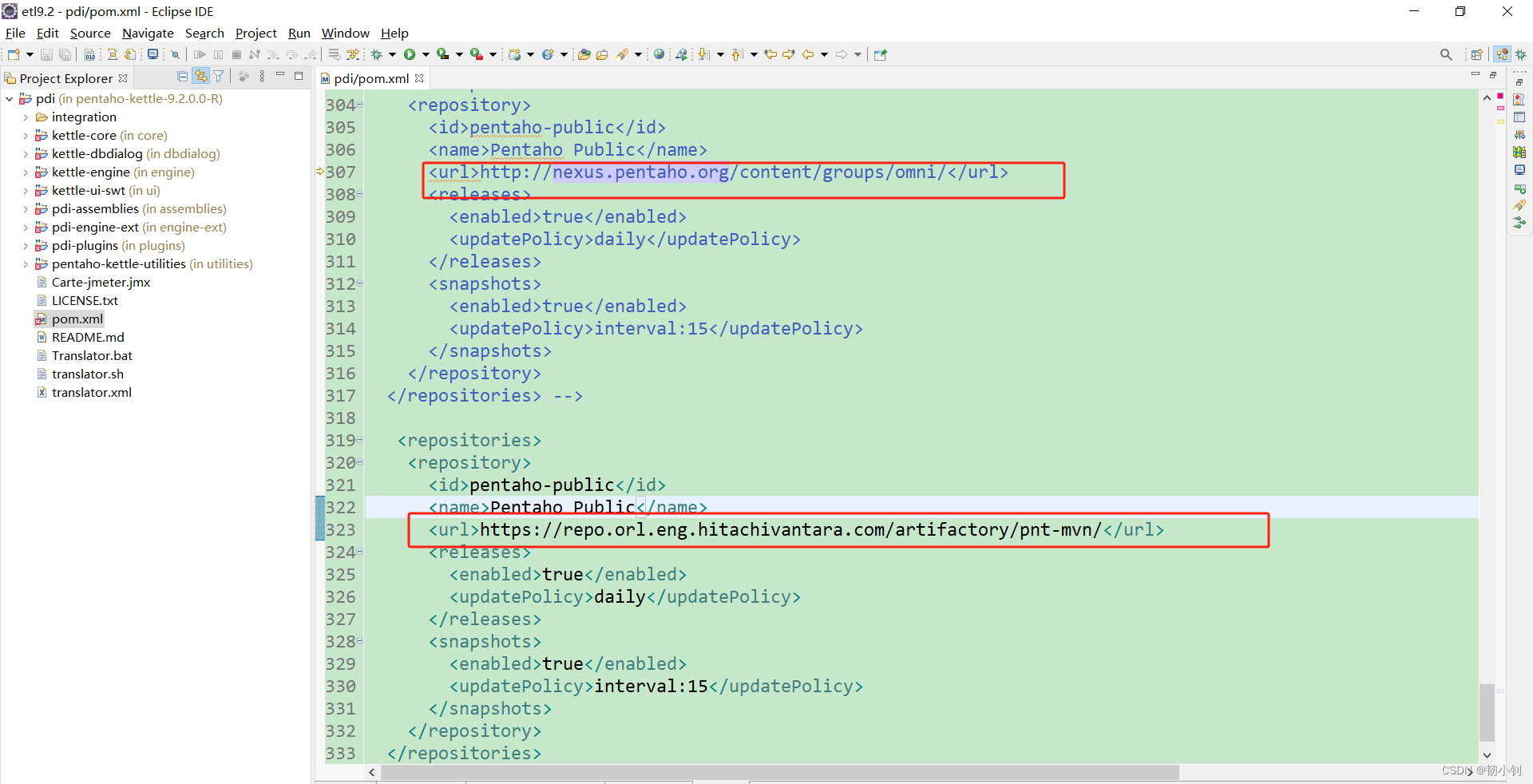Open the New file dropdown arrow

(30, 54)
